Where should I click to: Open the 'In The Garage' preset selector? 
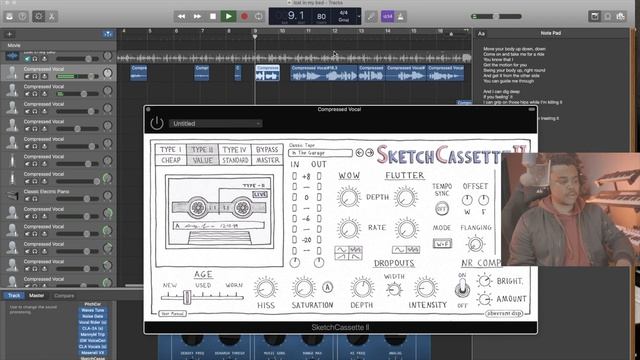(x=320, y=153)
